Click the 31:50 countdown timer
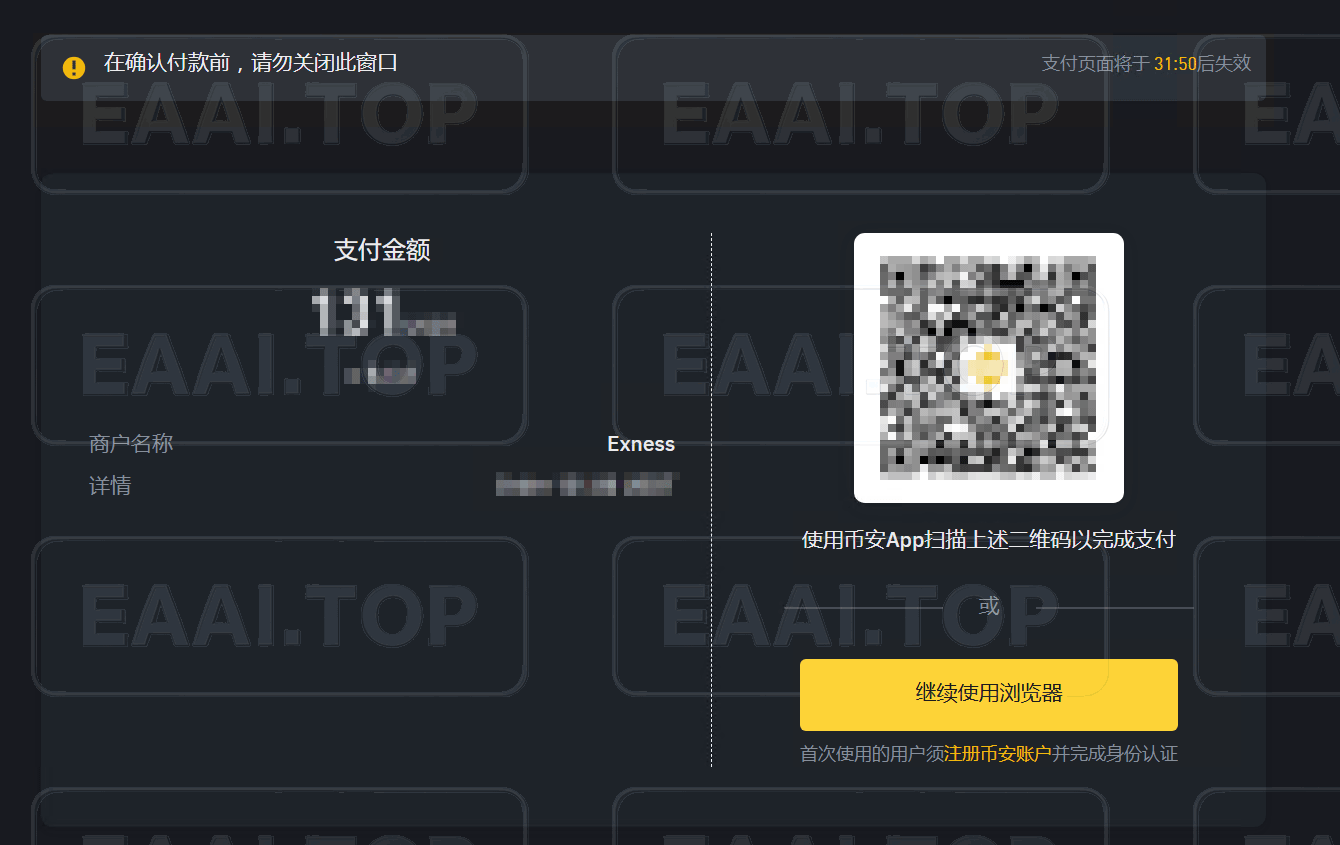Image resolution: width=1340 pixels, height=845 pixels. coord(1175,63)
